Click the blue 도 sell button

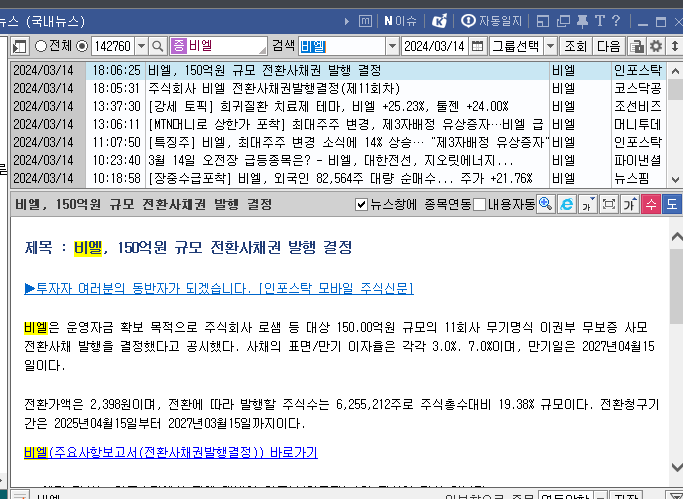tap(672, 204)
